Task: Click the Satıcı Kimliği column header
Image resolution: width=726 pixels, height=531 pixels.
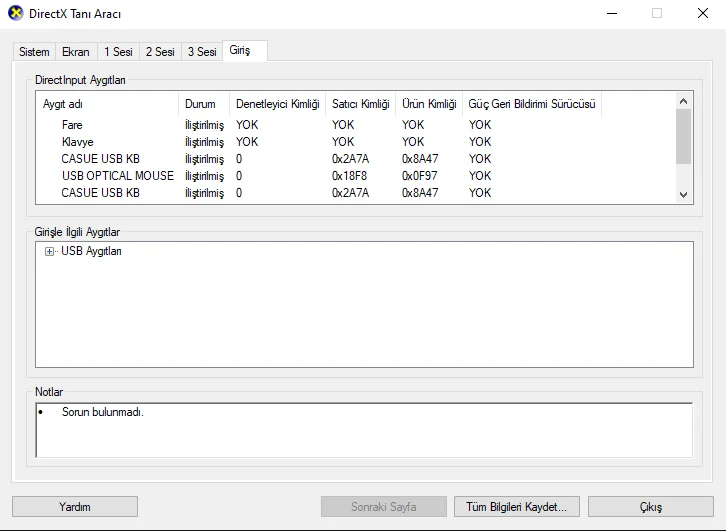Action: click(x=360, y=104)
